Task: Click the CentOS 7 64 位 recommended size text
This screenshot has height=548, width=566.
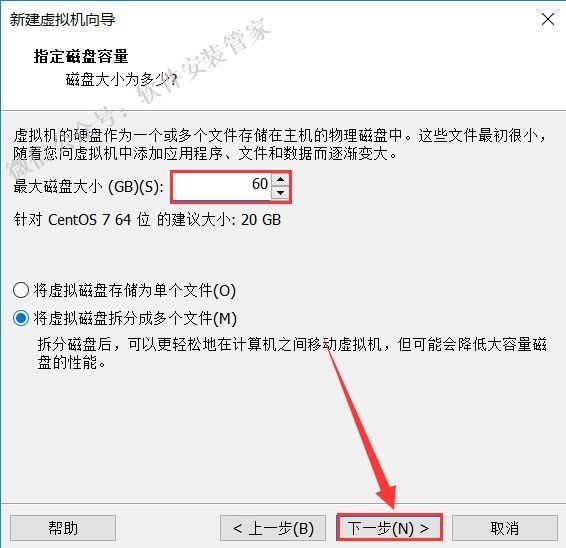Action: click(147, 219)
